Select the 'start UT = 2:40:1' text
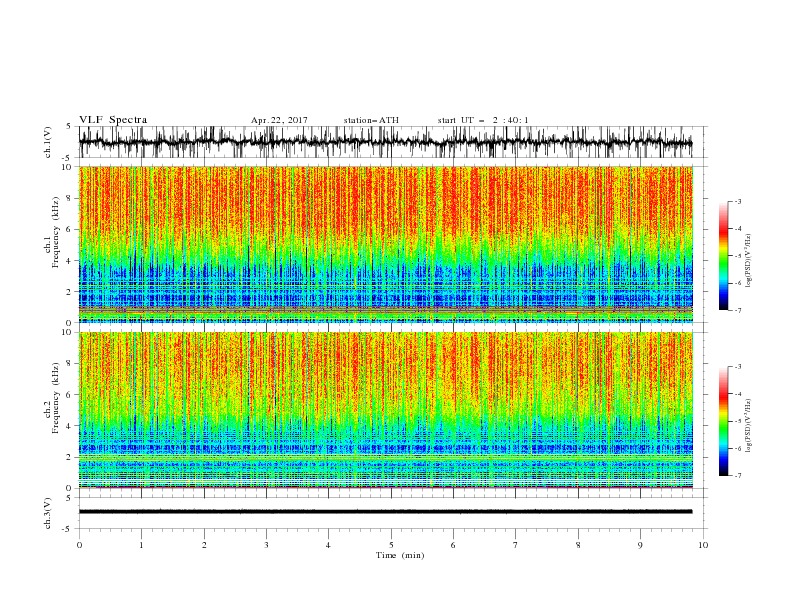This screenshot has height=612, width=792. click(483, 120)
